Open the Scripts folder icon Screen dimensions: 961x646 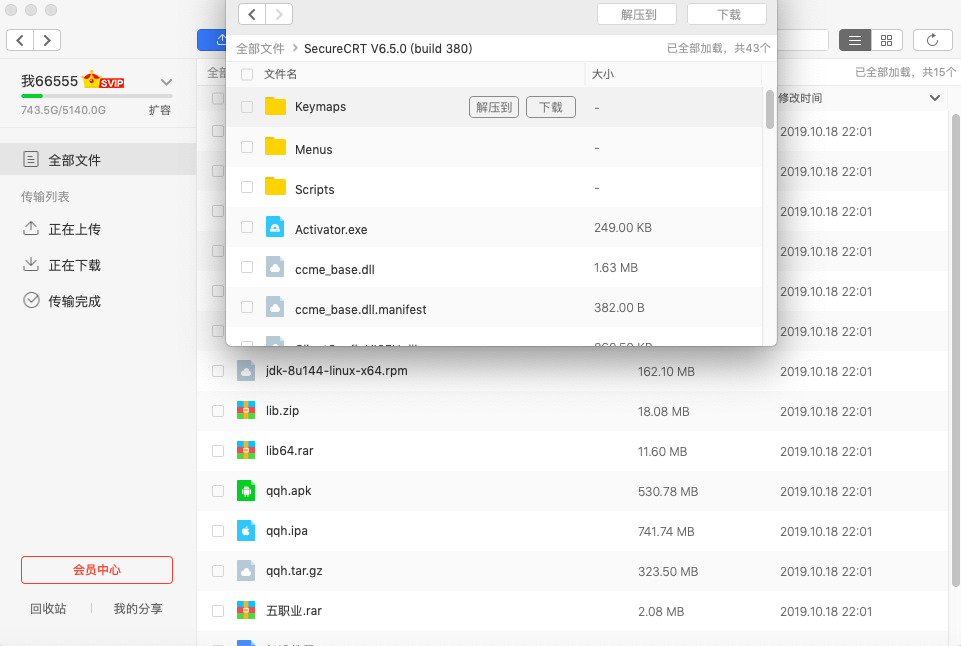pos(275,187)
